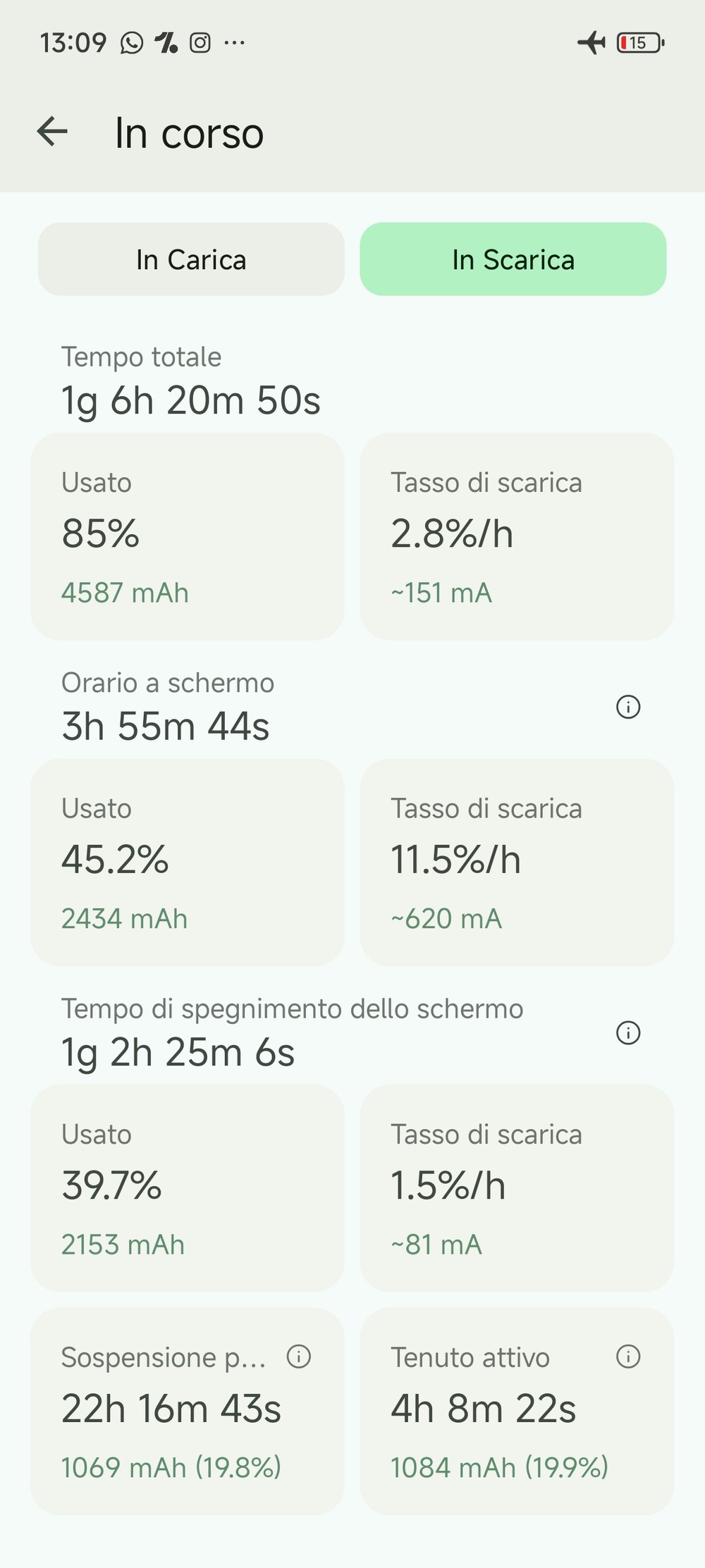Switch to the In Carica tab
The width and height of the screenshot is (705, 1568).
(191, 259)
